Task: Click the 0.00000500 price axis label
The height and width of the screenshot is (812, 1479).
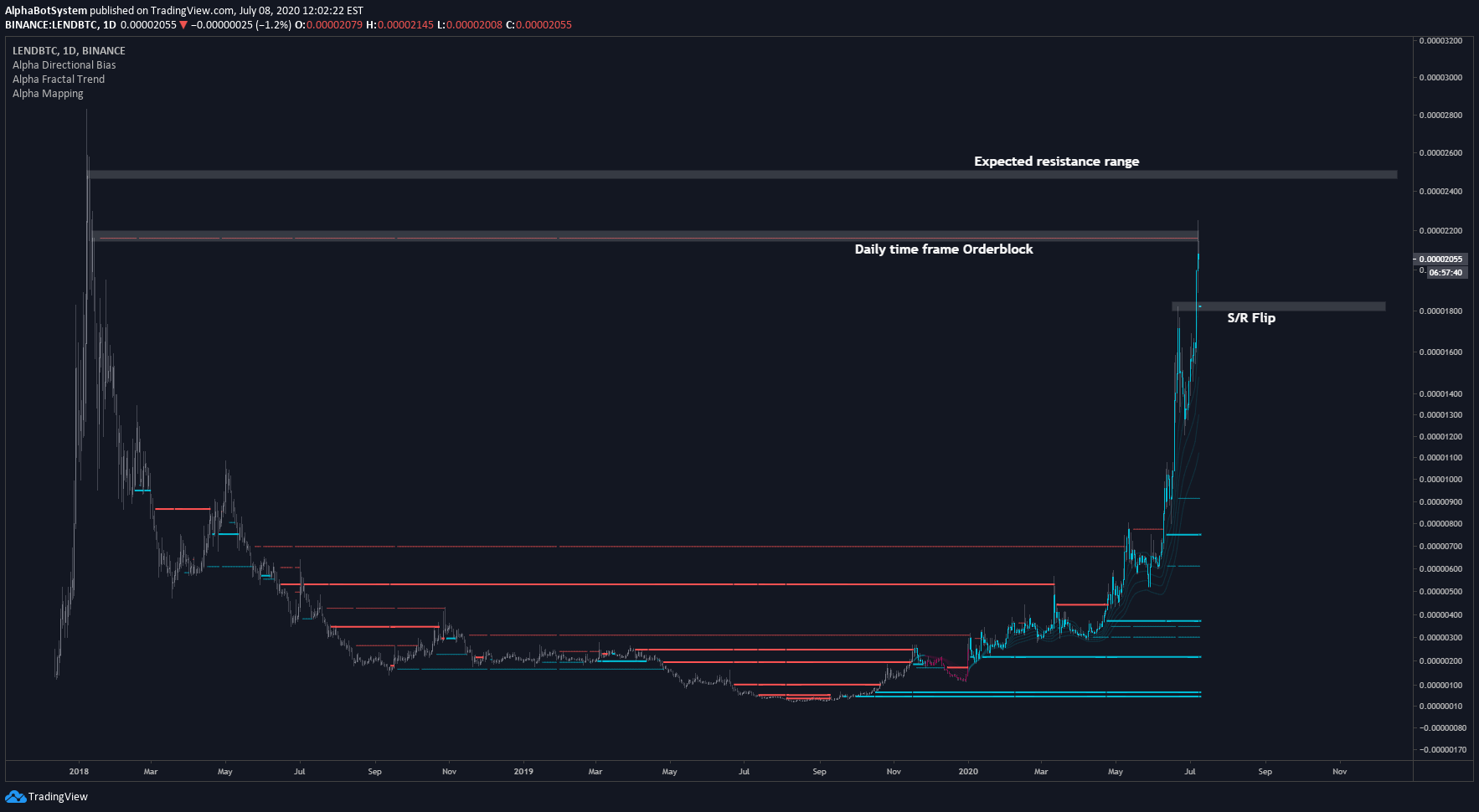Action: pos(1440,592)
